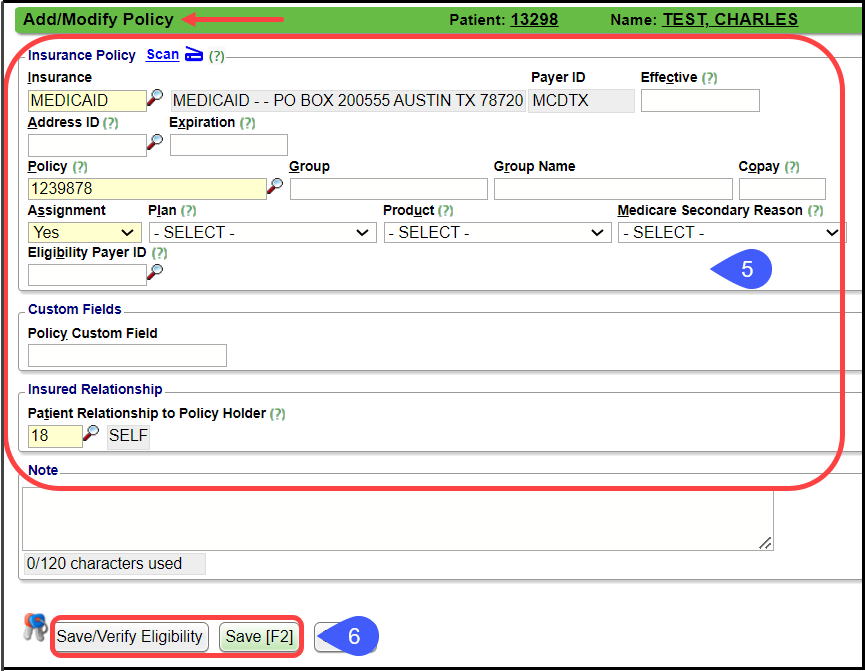Click the Copay input field
Viewport: 865px width, 671px height.
click(x=782, y=189)
